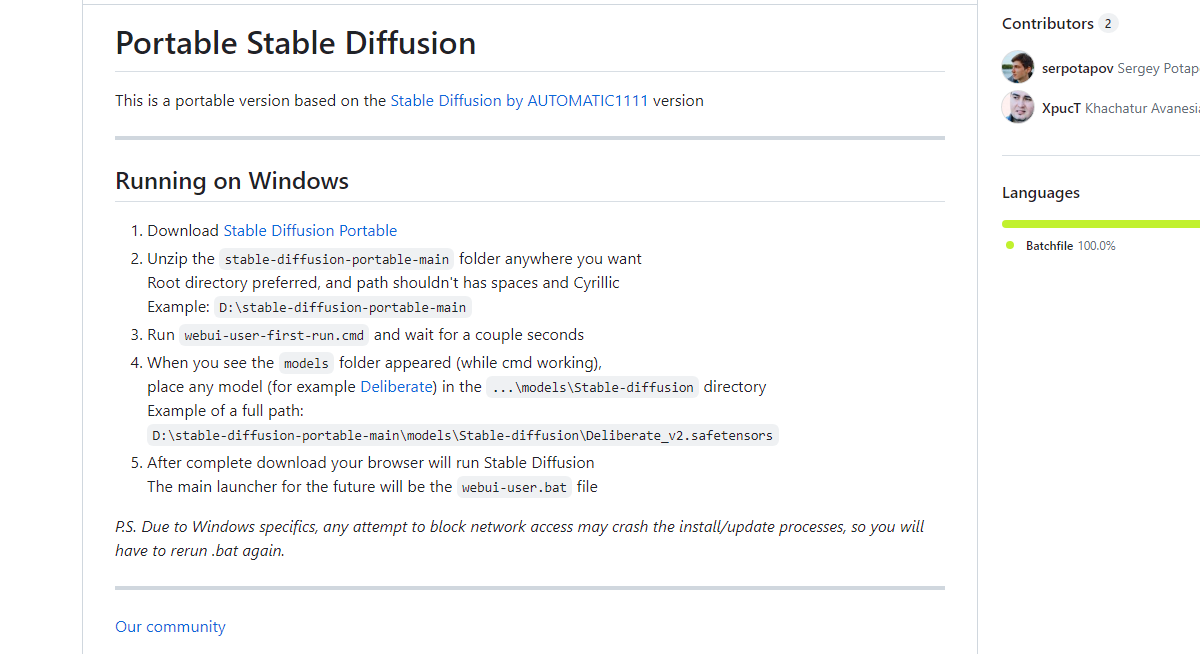Click the webui-user-first-run.cmd code snippet
Screen dimensions: 1200x654
tap(274, 335)
